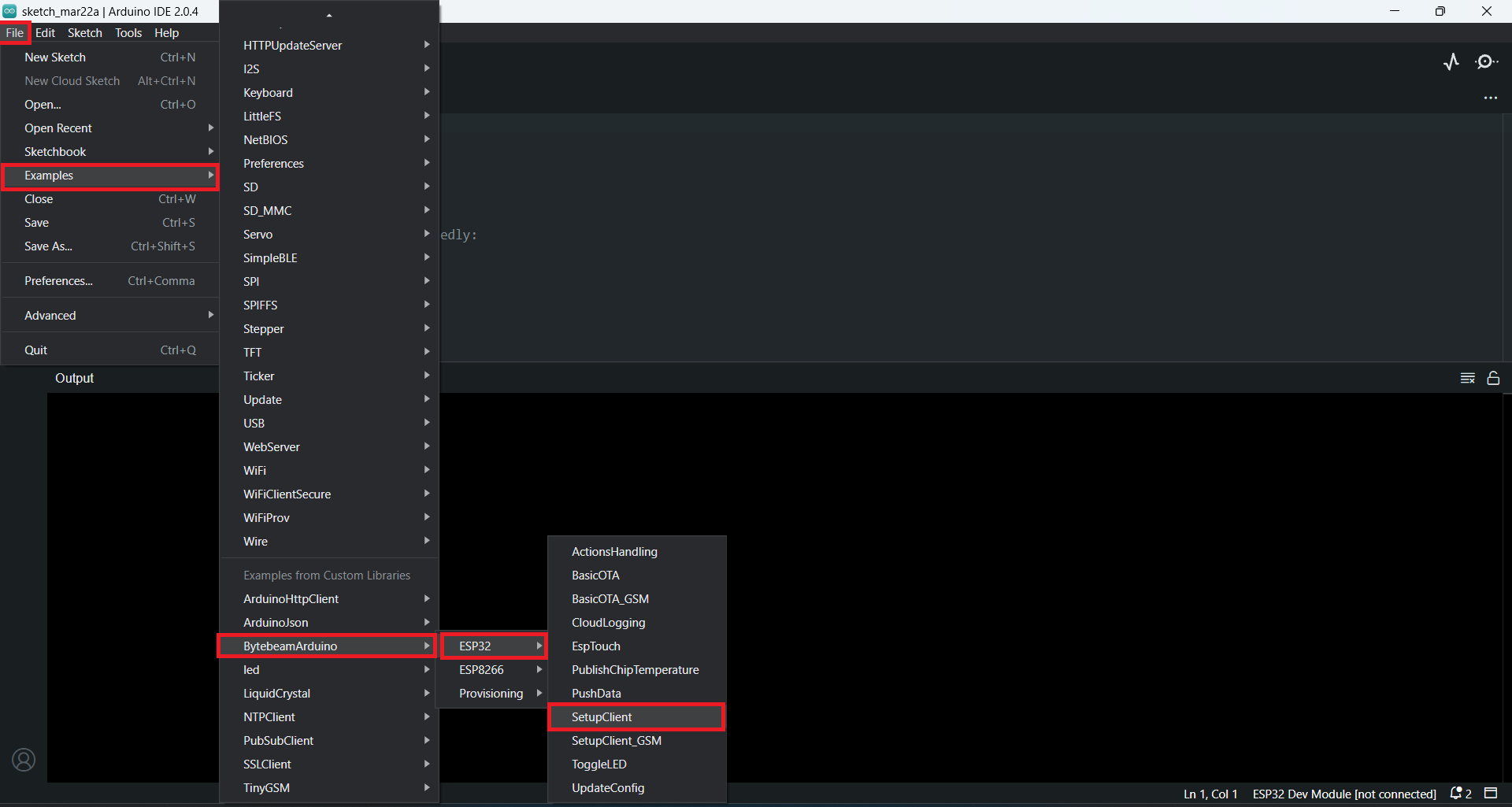1512x807 pixels.
Task: Choose New Sketch from File menu
Action: 109,57
